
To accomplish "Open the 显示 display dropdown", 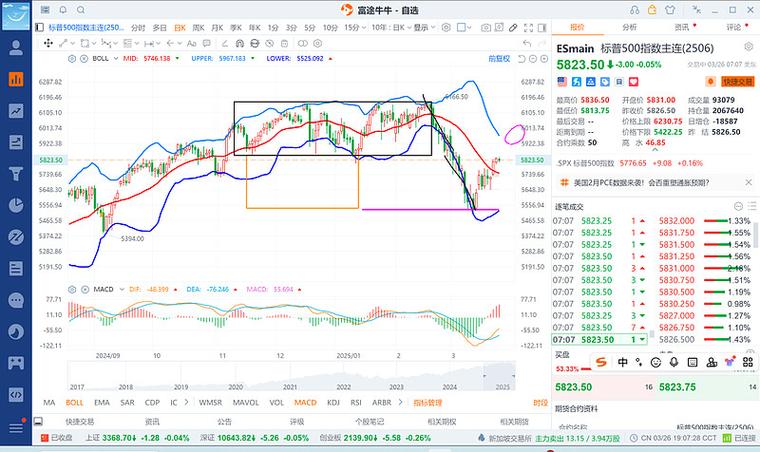I will 425,28.
